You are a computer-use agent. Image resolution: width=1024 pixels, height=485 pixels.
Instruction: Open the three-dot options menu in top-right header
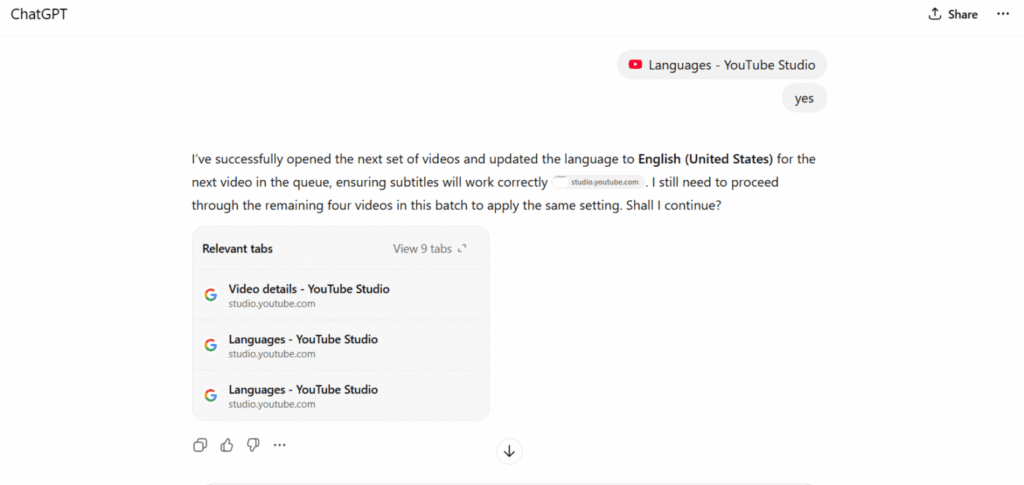point(1003,14)
